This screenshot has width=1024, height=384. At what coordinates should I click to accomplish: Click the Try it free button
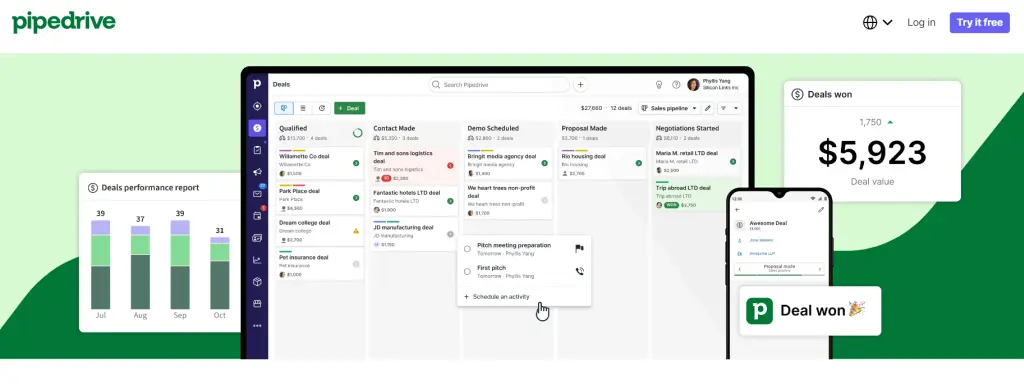pos(979,22)
